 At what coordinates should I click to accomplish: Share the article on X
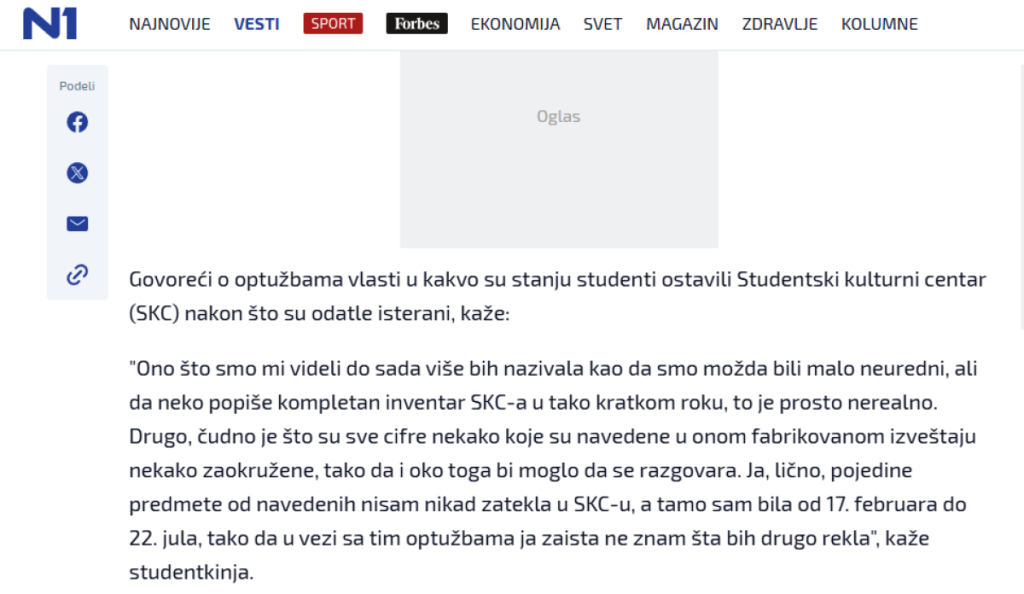click(x=77, y=173)
